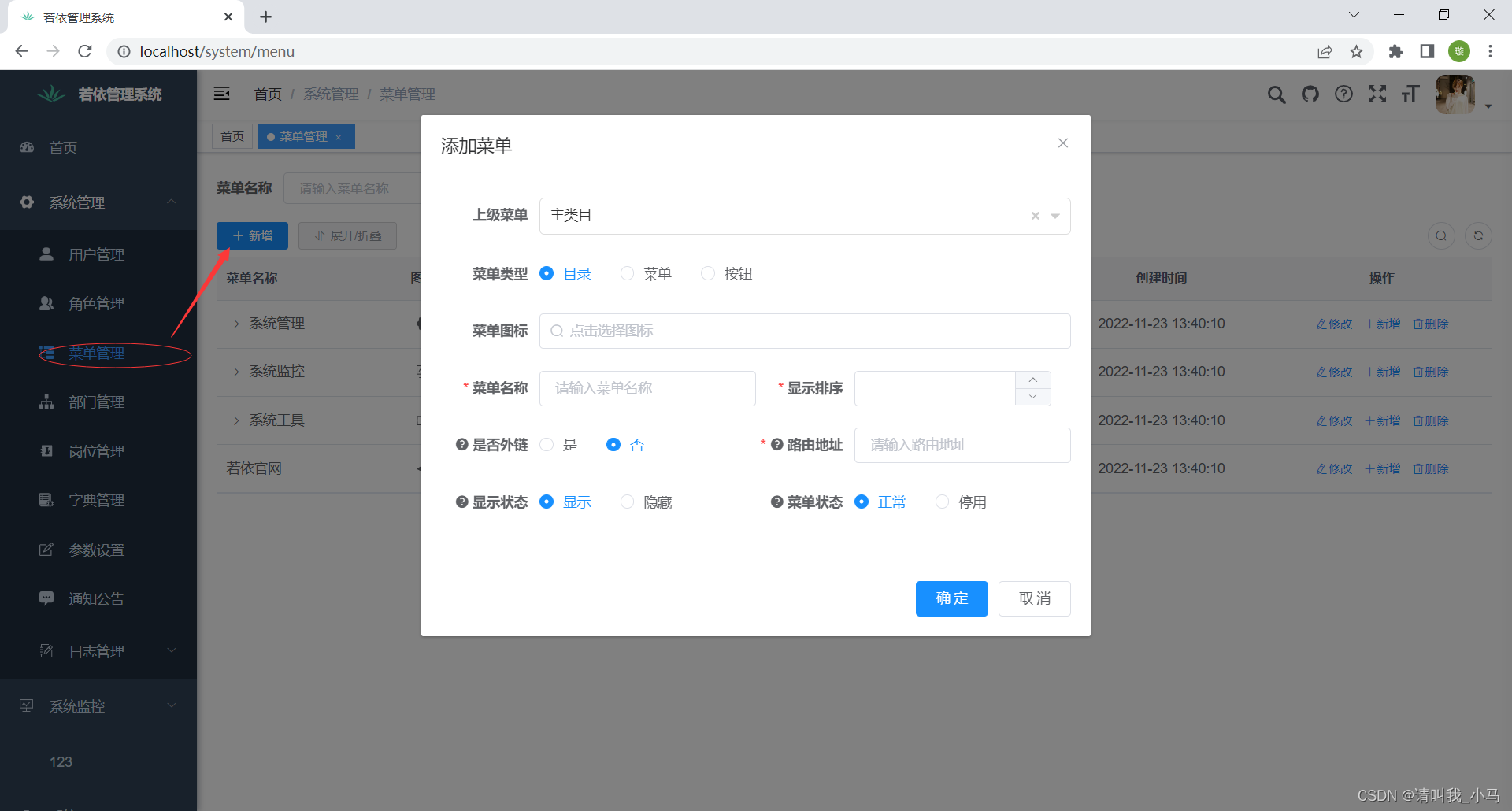Increase 显示排序 with the up arrow
1512x811 pixels.
pyautogui.click(x=1032, y=380)
